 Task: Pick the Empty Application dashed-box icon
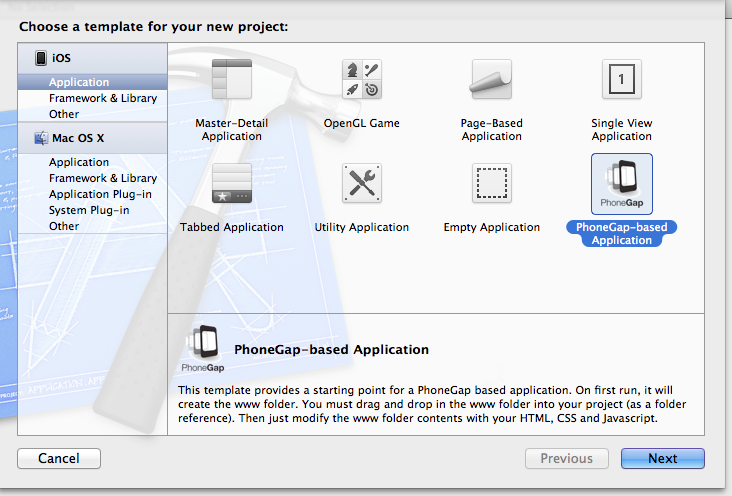coord(492,183)
